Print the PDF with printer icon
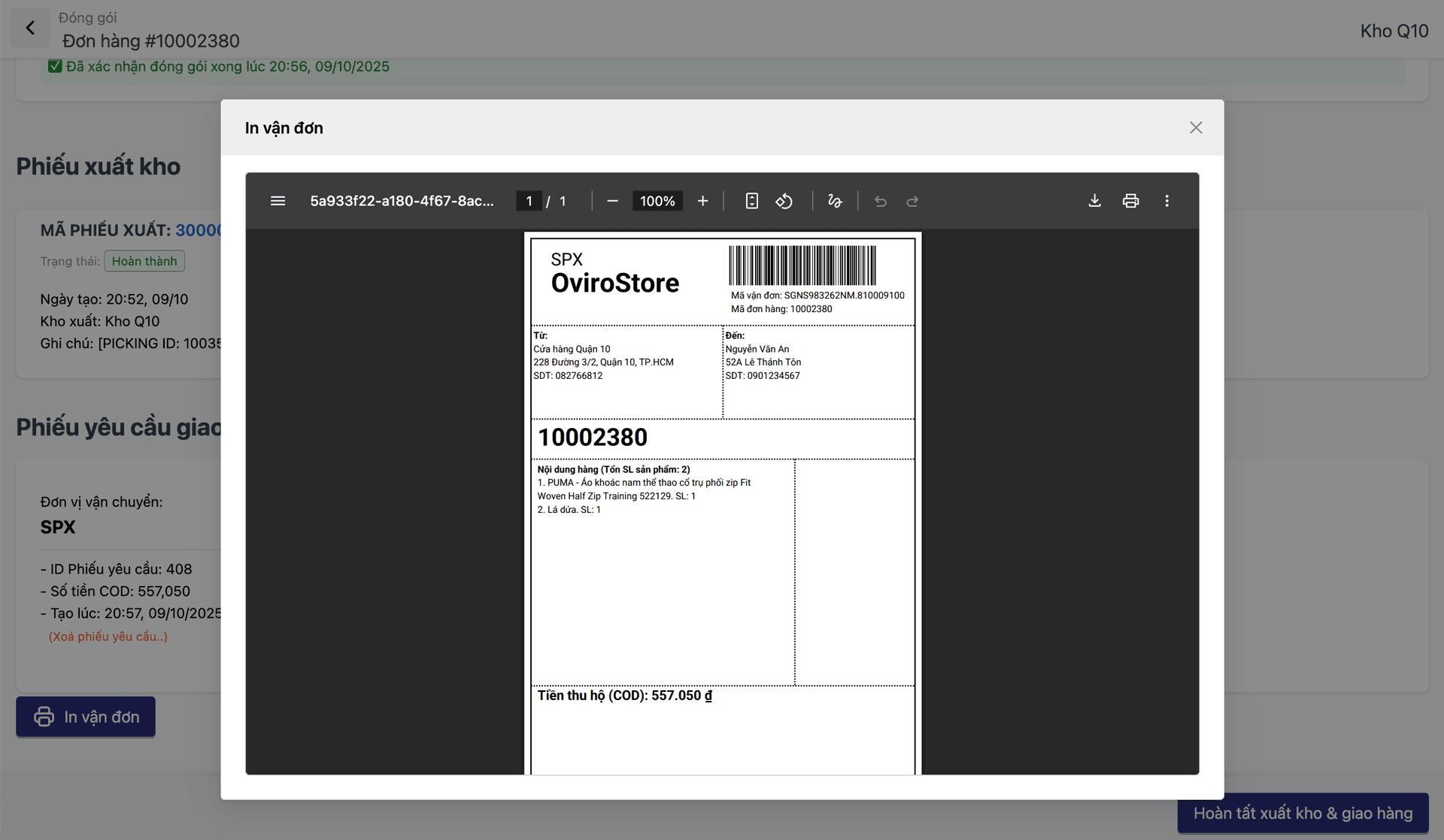Screen dimensions: 1444x840 [x=1130, y=201]
